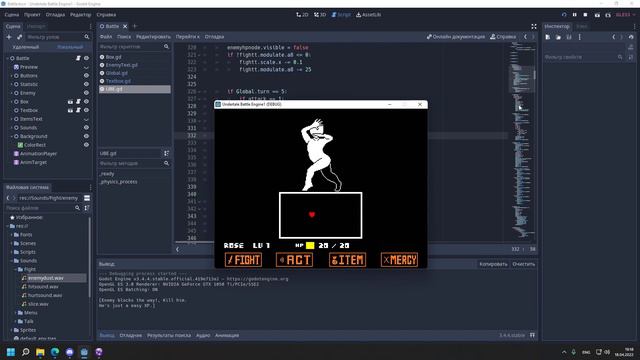Open the Справка top menu

point(106,15)
